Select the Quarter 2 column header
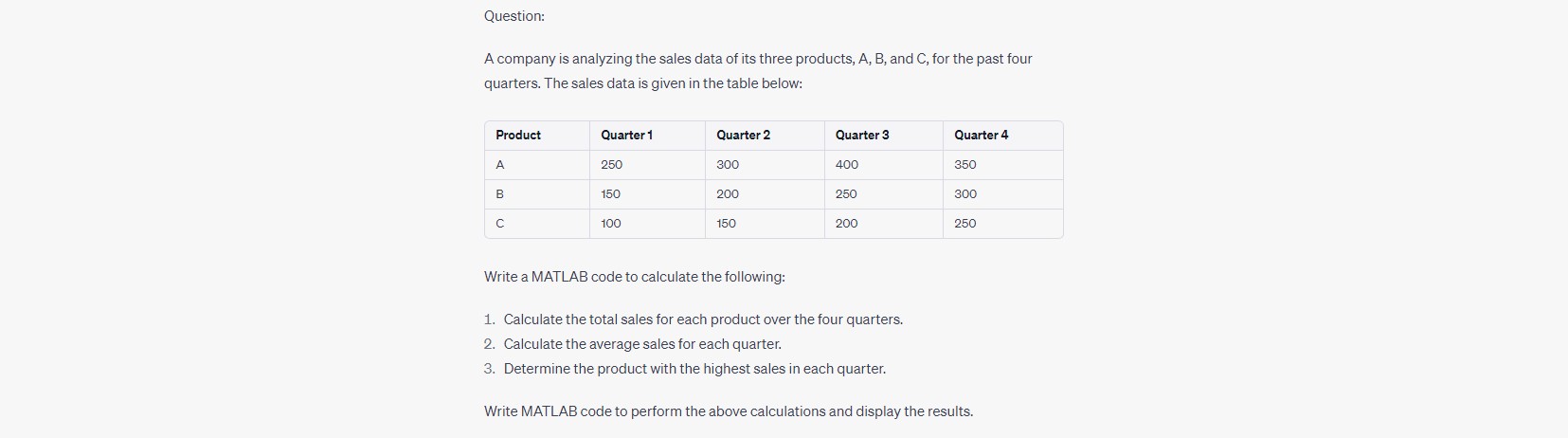 click(x=743, y=136)
